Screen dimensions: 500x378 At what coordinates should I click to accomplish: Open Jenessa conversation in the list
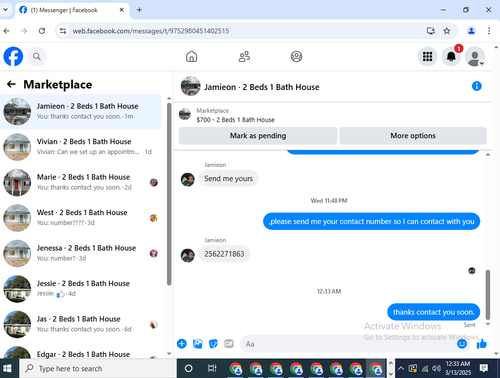coord(81,253)
